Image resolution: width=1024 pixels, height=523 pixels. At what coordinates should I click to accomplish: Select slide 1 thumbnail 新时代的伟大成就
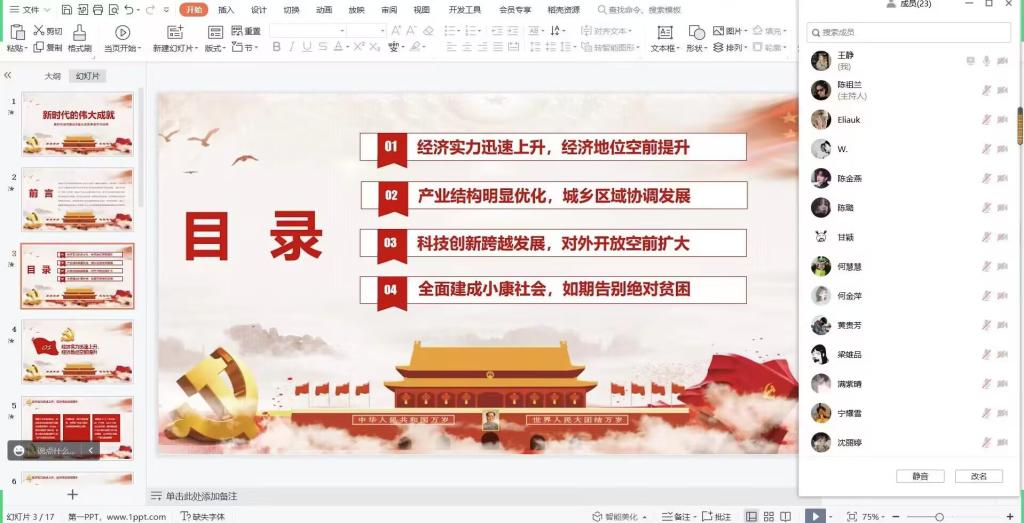tap(78, 123)
